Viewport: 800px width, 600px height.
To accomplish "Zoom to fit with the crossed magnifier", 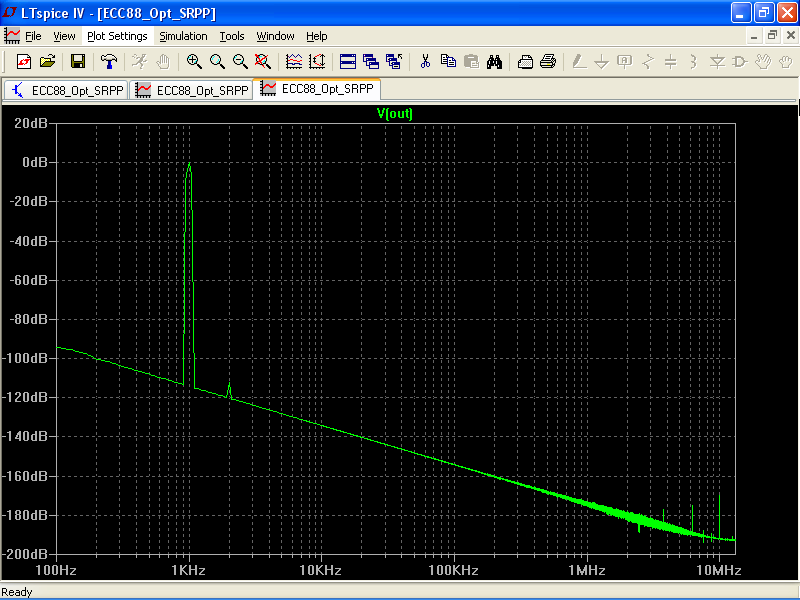I will (x=263, y=62).
